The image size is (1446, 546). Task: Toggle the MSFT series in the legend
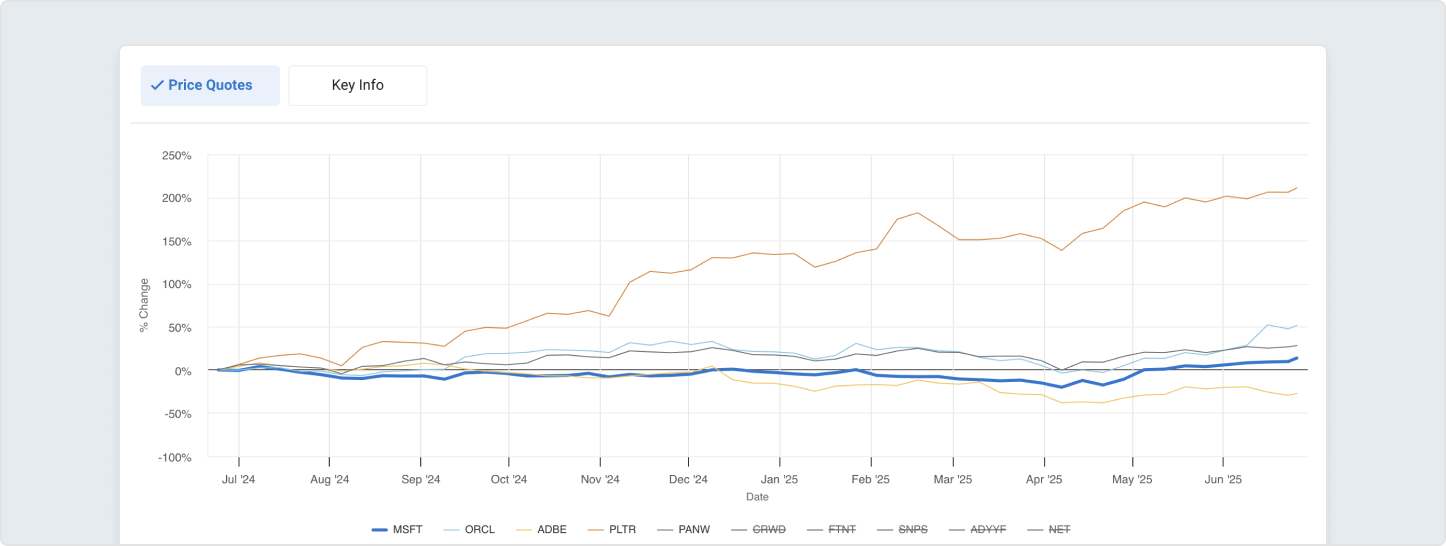tap(408, 529)
